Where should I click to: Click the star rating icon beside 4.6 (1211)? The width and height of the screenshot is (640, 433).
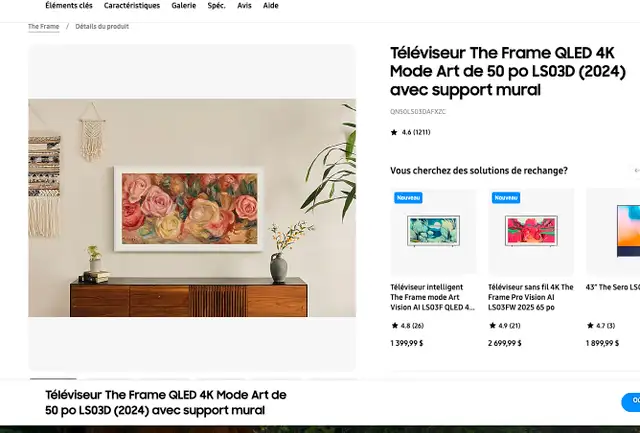pyautogui.click(x=394, y=132)
